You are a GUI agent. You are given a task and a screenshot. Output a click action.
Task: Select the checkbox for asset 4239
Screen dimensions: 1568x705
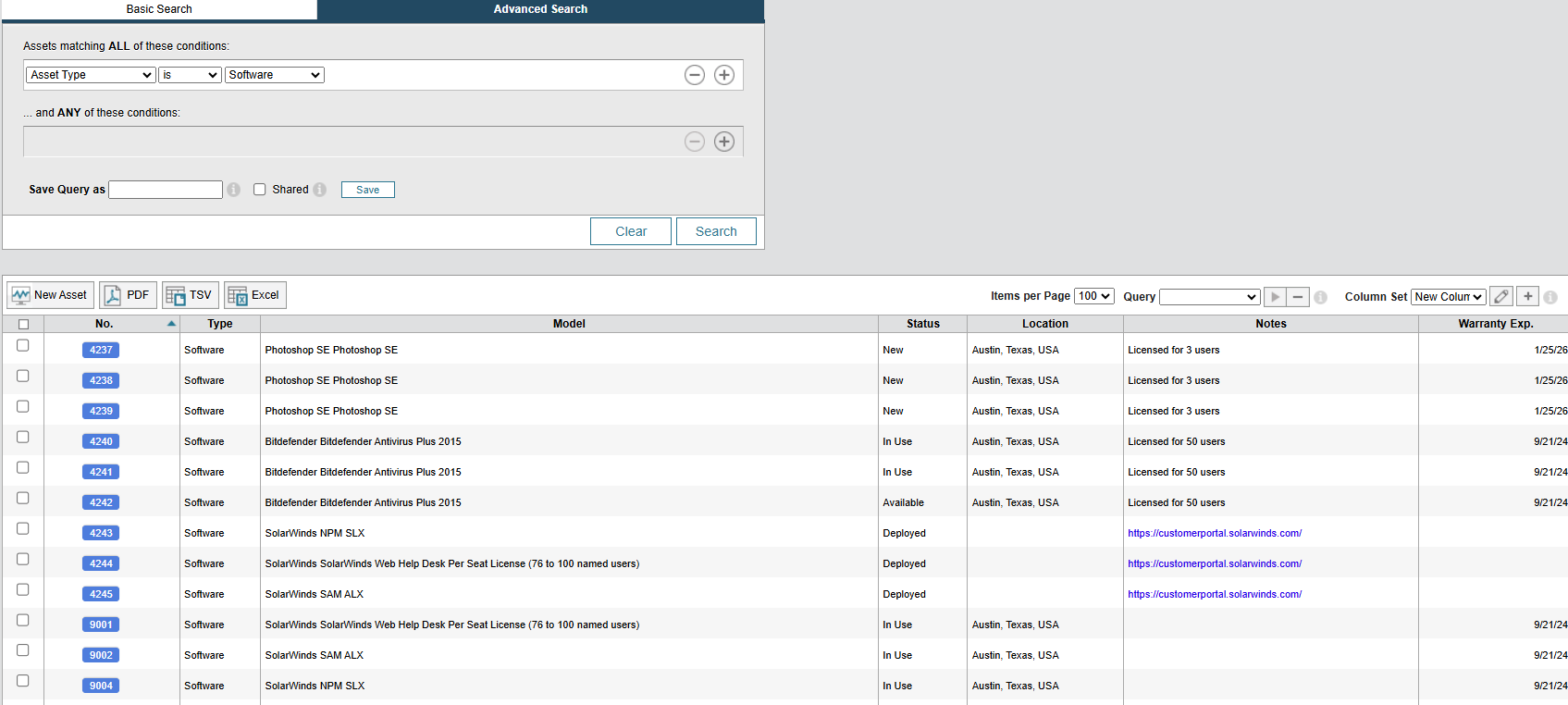(x=23, y=406)
